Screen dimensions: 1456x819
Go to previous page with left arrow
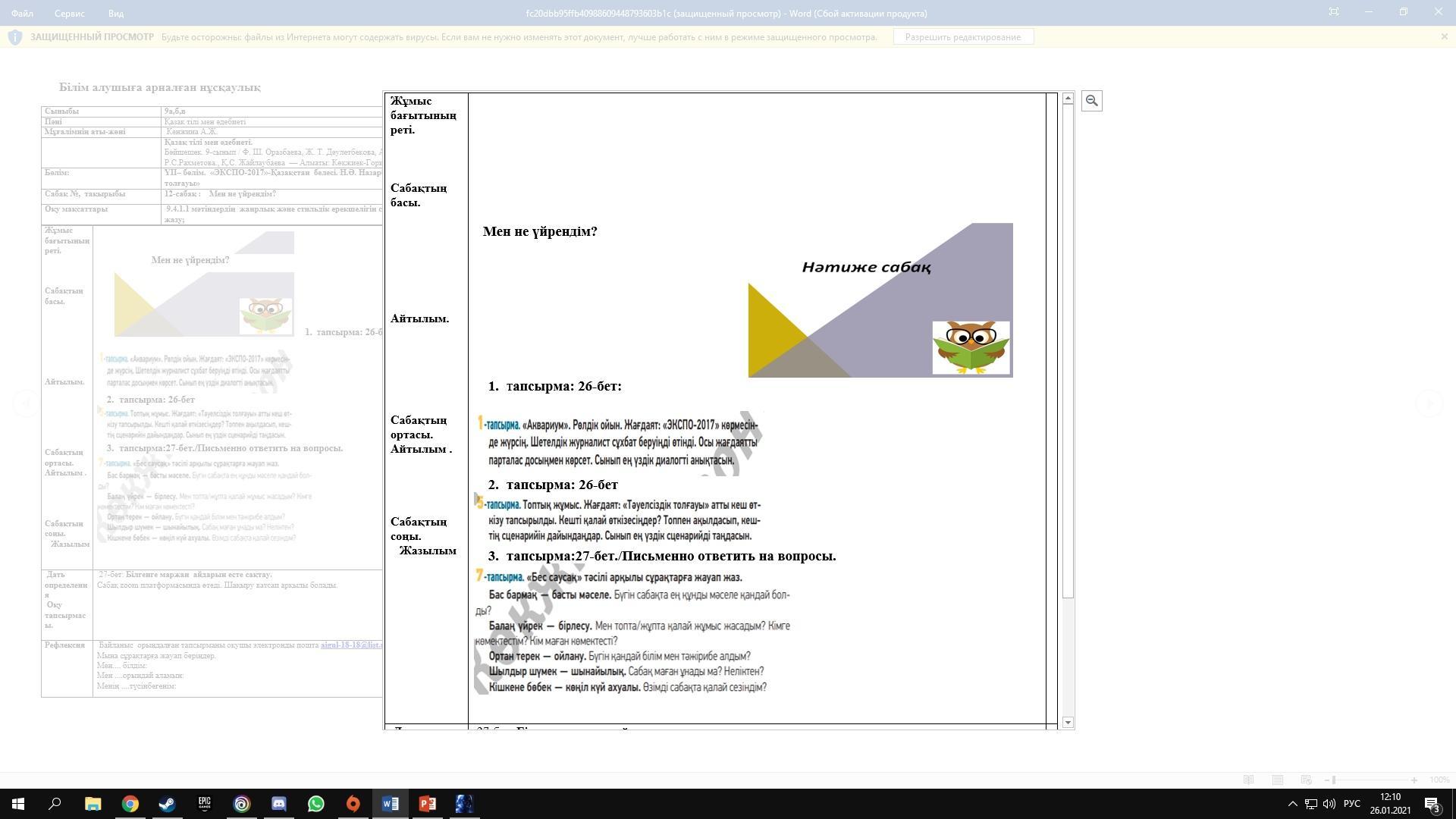26,403
